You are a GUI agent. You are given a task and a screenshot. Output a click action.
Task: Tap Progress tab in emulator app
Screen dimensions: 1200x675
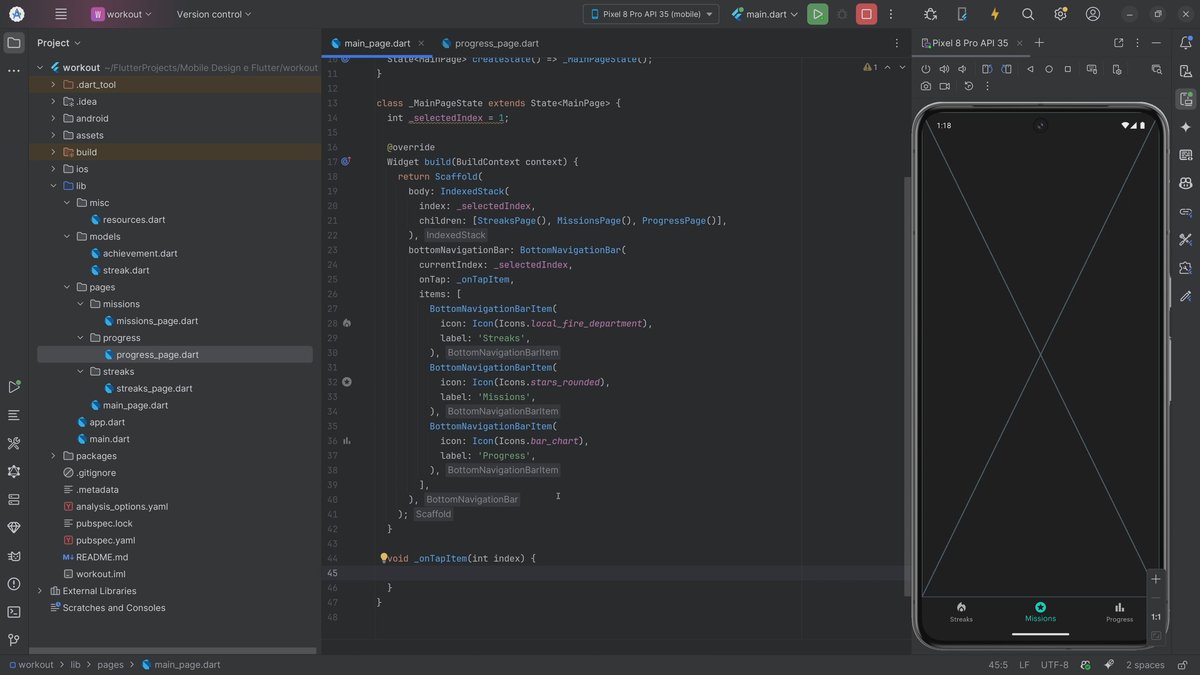(1119, 612)
